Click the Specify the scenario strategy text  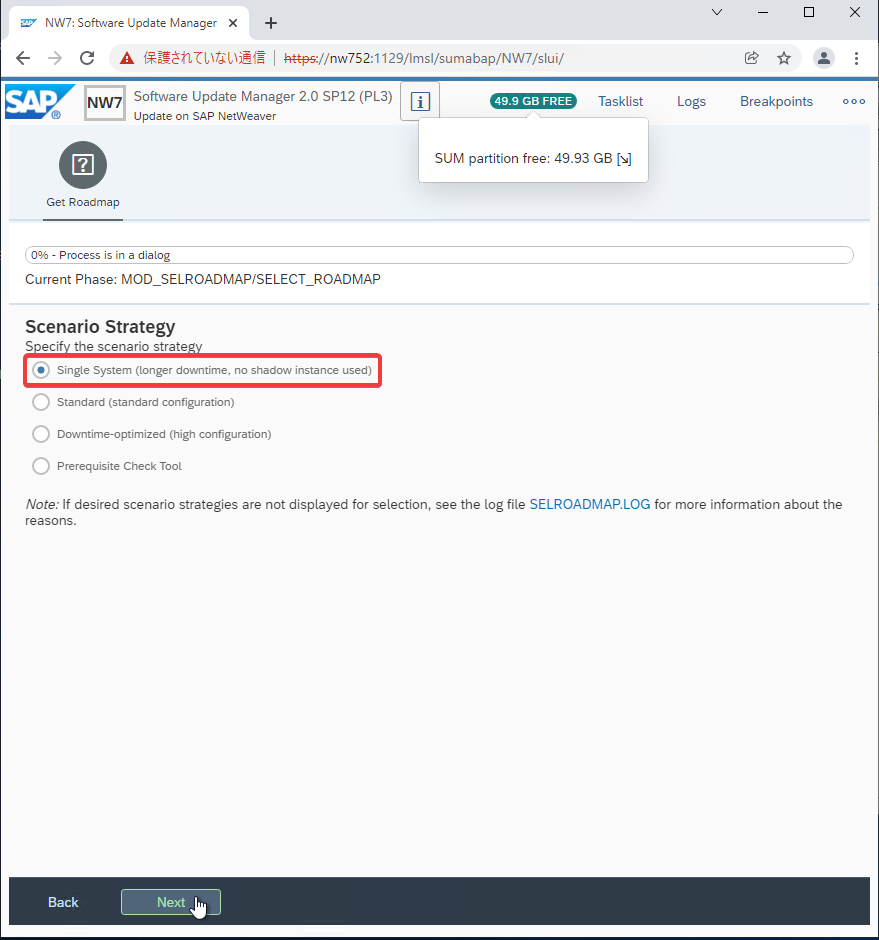pos(113,347)
